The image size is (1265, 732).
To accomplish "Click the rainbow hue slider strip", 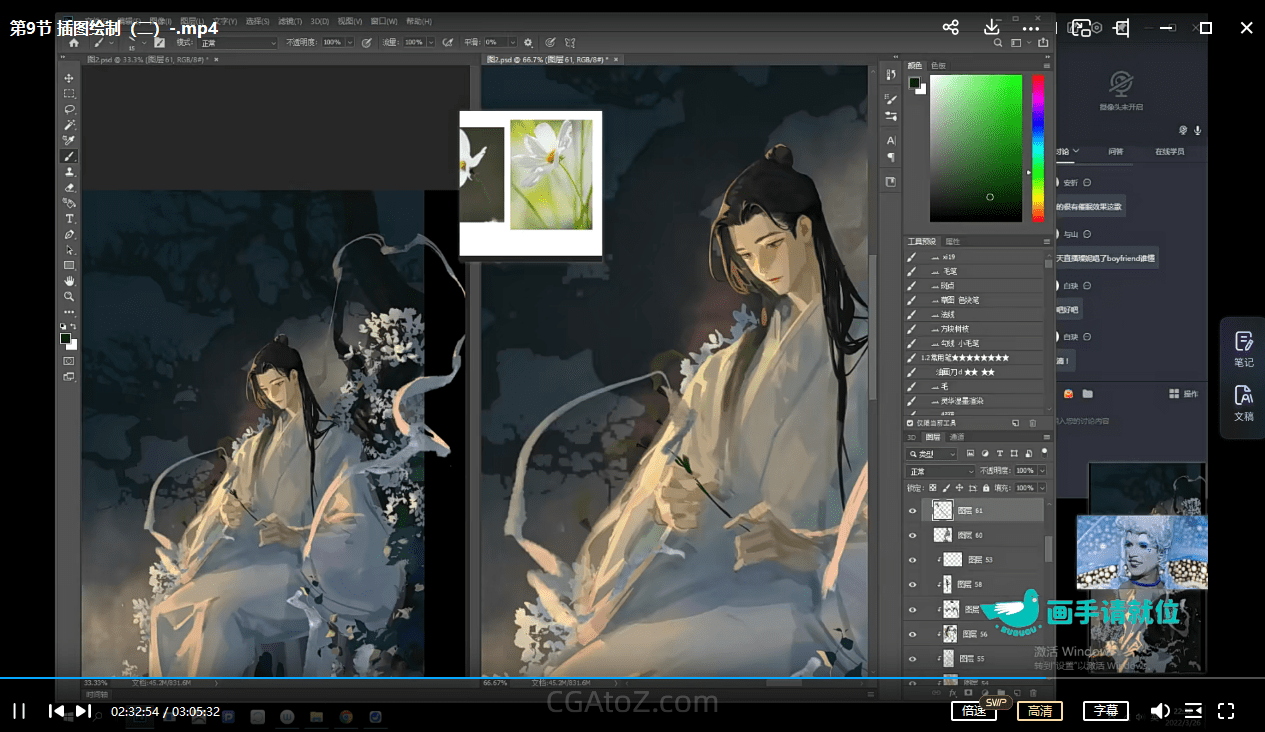I will point(1038,146).
